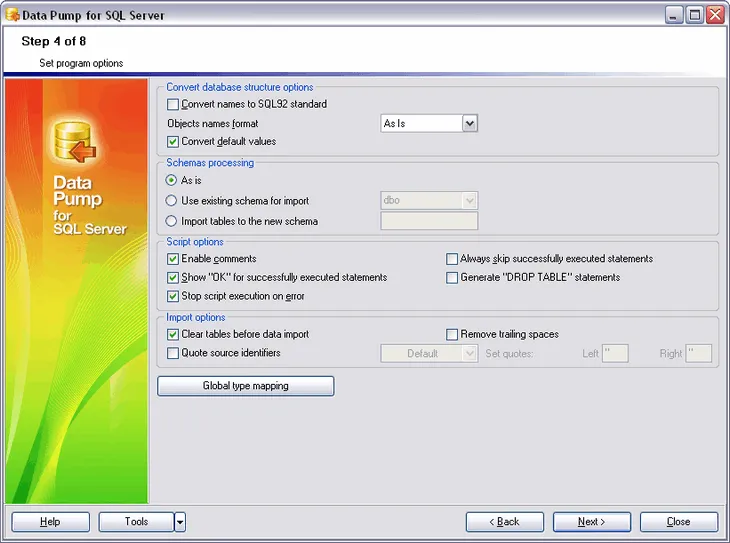The image size is (730, 543).
Task: Click the "Schemas processing" group label
Action: click(210, 163)
